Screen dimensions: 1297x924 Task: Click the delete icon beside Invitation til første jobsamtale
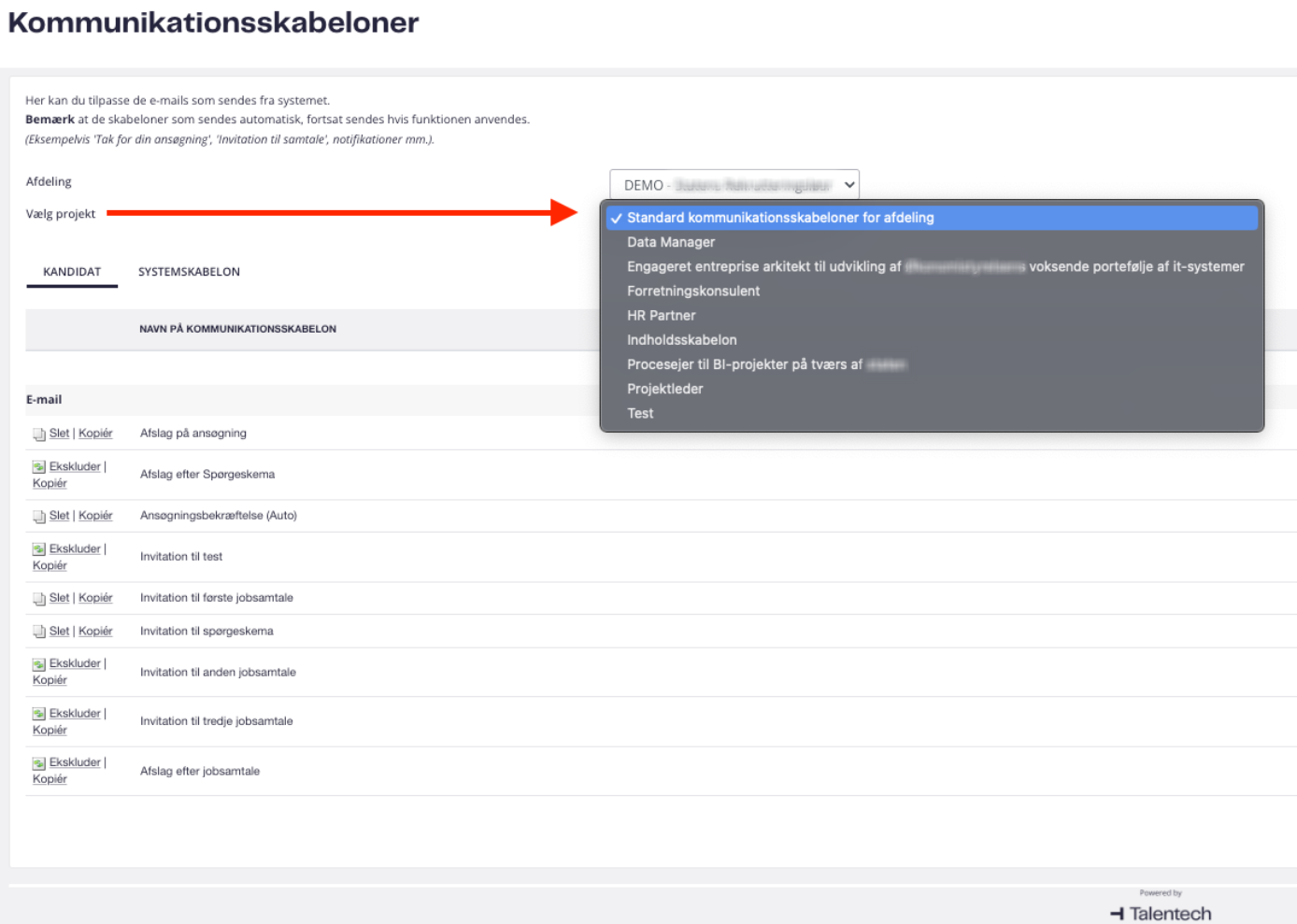(38, 599)
